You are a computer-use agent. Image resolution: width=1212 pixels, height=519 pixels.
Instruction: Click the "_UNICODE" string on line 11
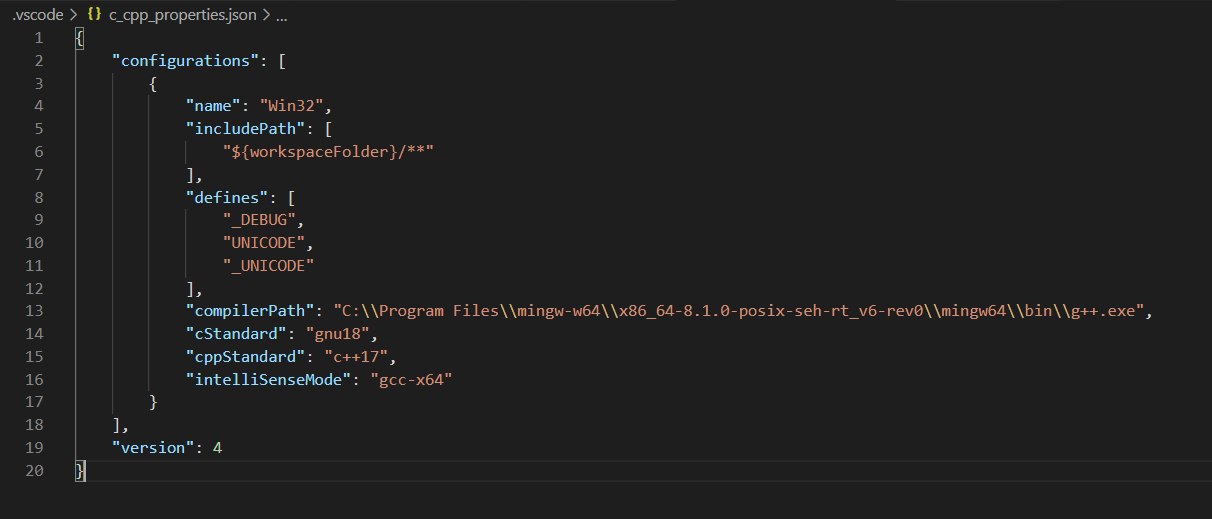[x=270, y=265]
